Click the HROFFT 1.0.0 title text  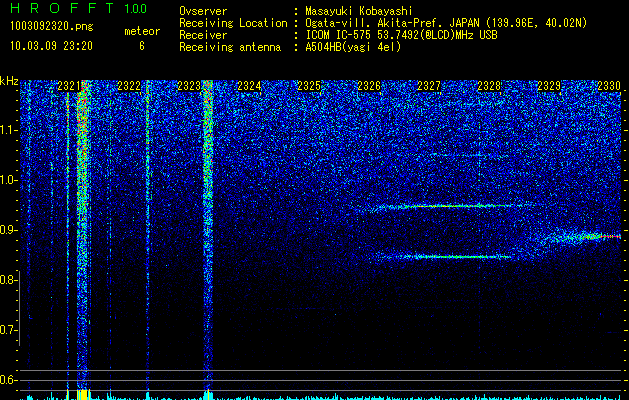coord(78,8)
